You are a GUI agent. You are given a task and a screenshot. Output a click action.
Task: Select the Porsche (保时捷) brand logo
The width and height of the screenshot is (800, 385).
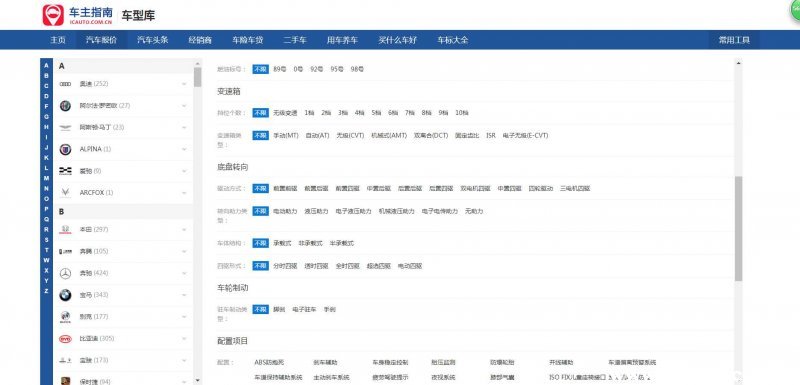(x=65, y=381)
